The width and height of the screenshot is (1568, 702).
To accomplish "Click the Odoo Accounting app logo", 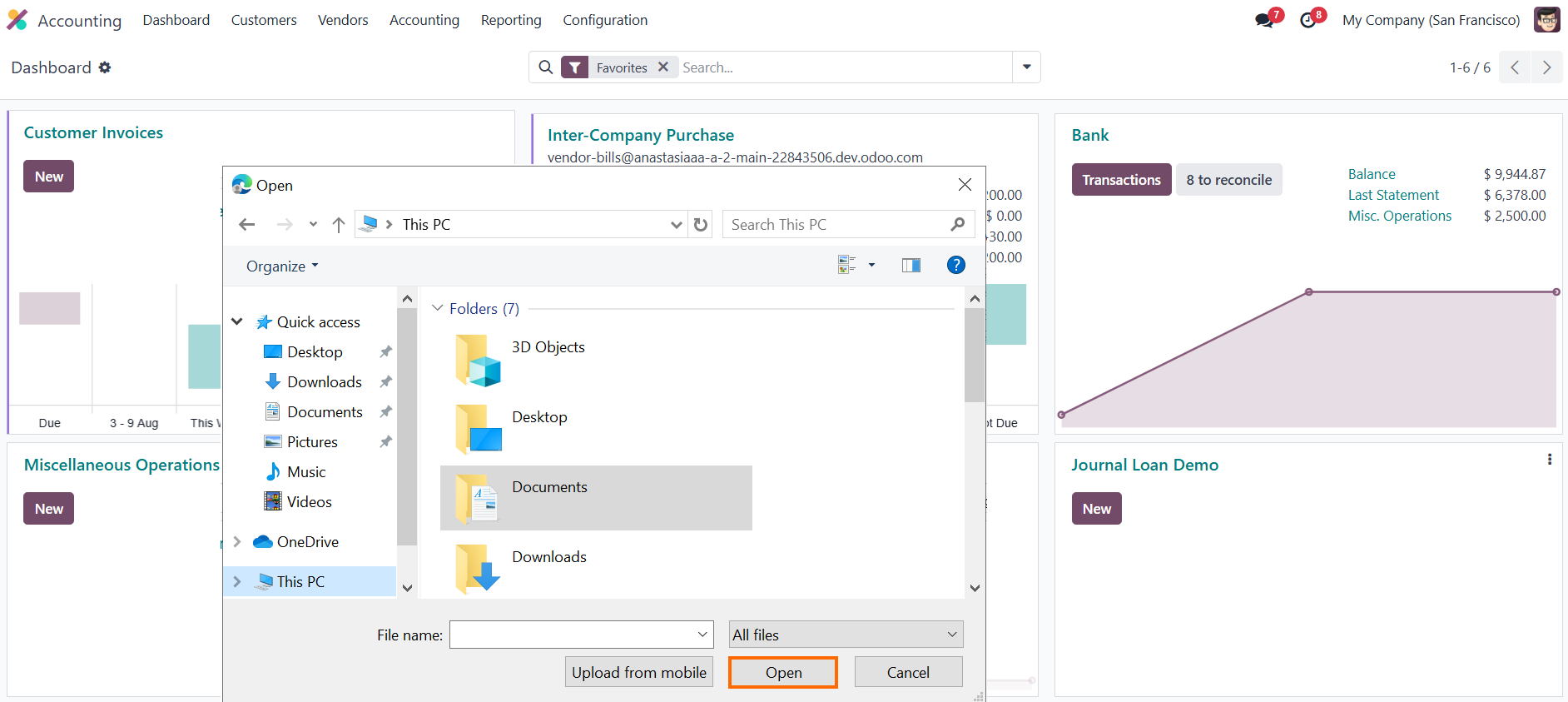I will (17, 20).
